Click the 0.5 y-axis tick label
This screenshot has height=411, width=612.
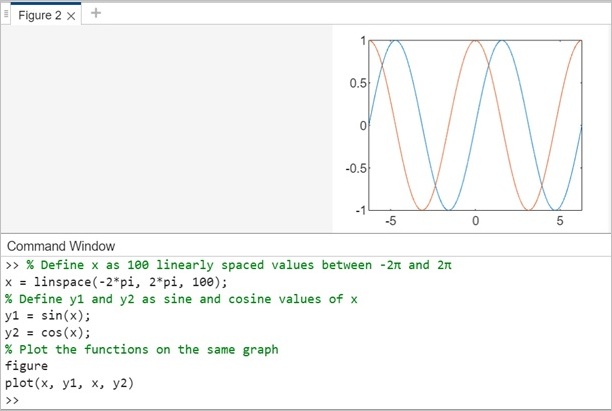354,82
